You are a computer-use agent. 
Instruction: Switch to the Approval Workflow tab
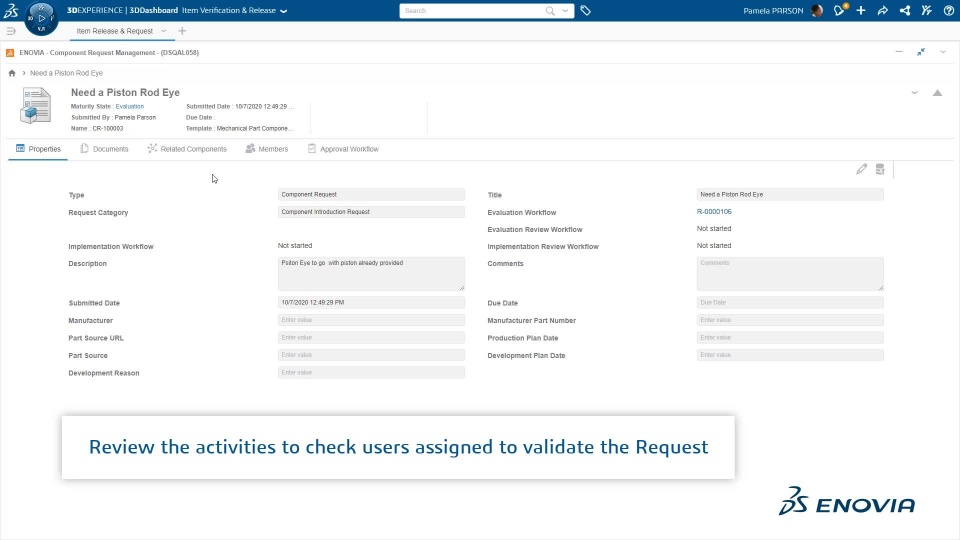[x=343, y=149]
